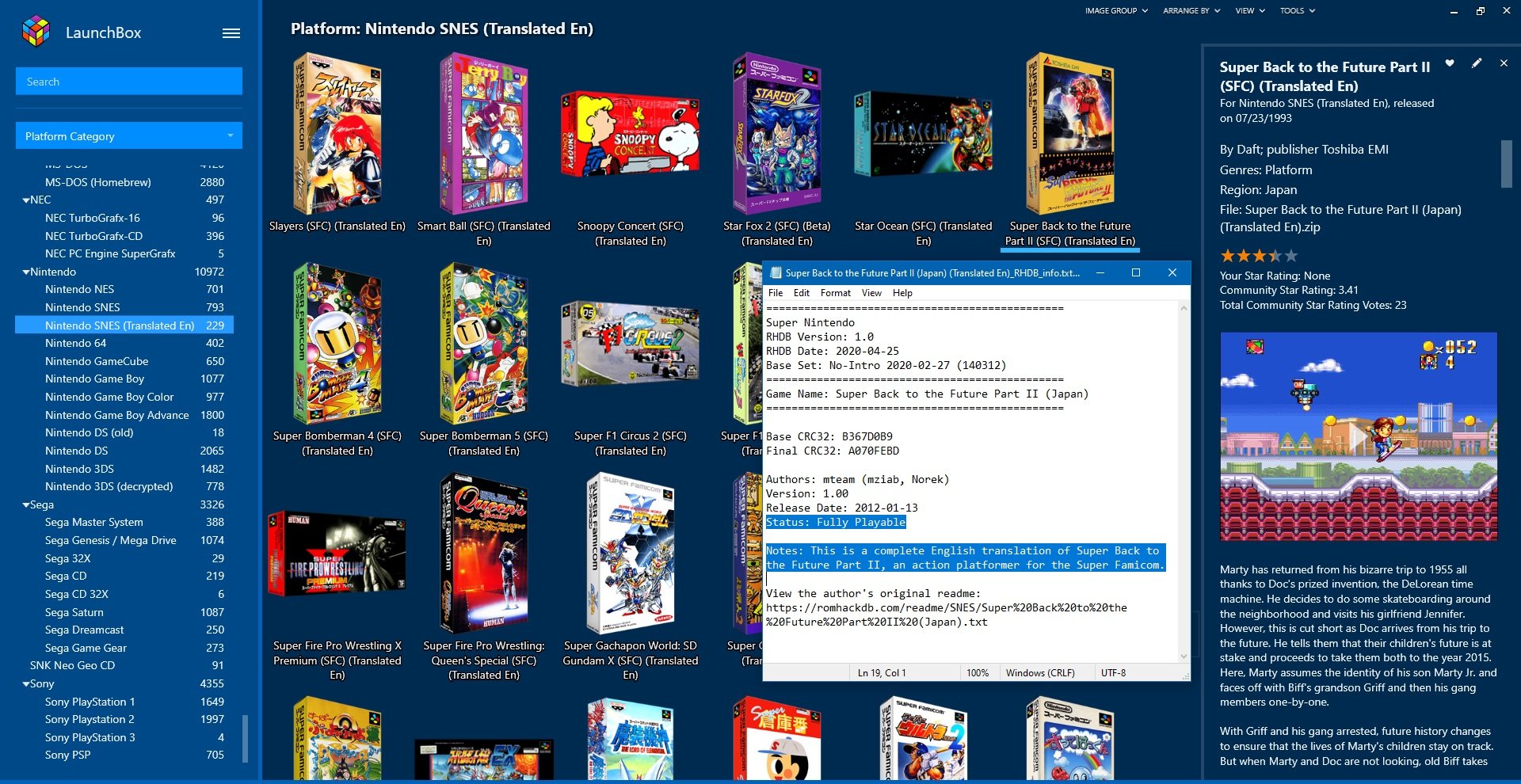Collapse the Sega platform group
The width and height of the screenshot is (1521, 784).
(26, 505)
